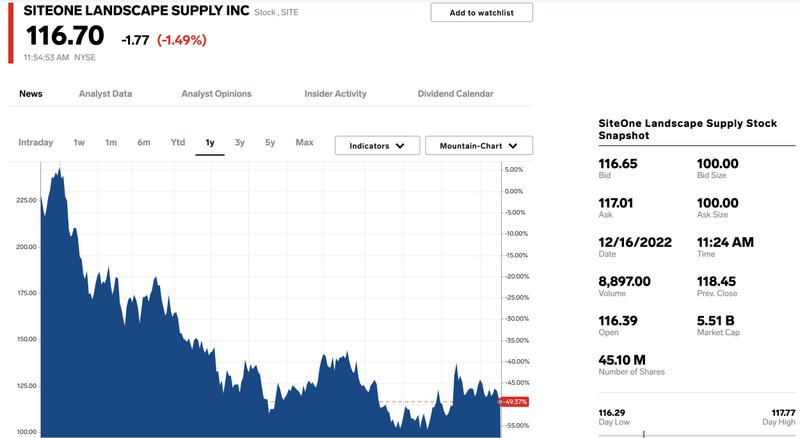Click the 11:54:53 AM NYSE timestamp
The height and width of the screenshot is (438, 800).
(60, 57)
